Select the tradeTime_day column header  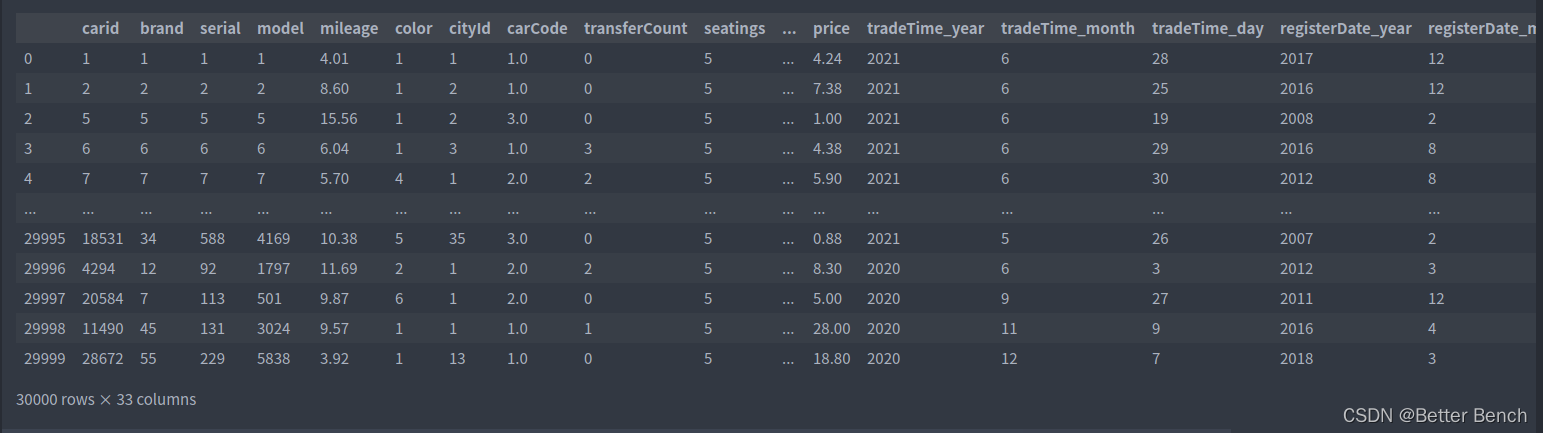tap(1208, 28)
